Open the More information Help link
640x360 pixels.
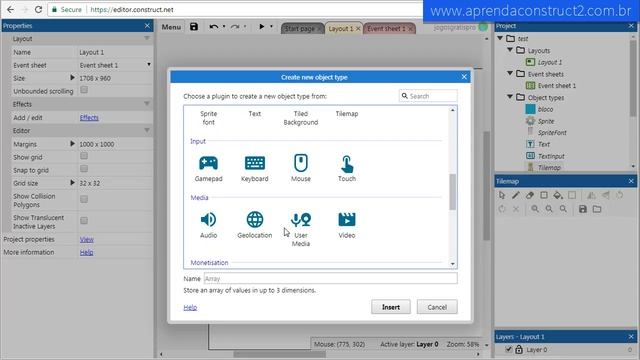coord(86,252)
